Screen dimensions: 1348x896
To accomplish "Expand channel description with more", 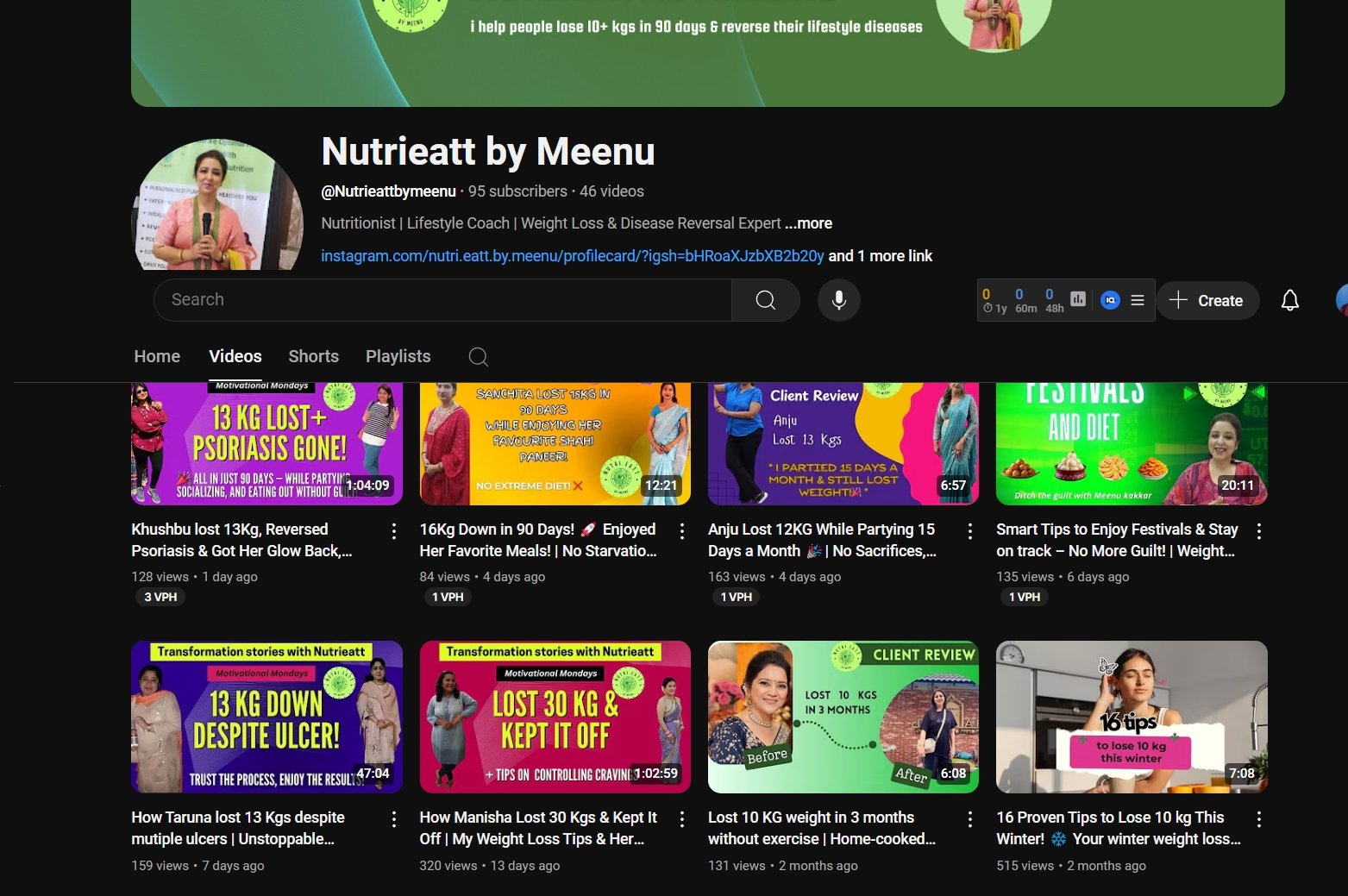I will coord(808,223).
